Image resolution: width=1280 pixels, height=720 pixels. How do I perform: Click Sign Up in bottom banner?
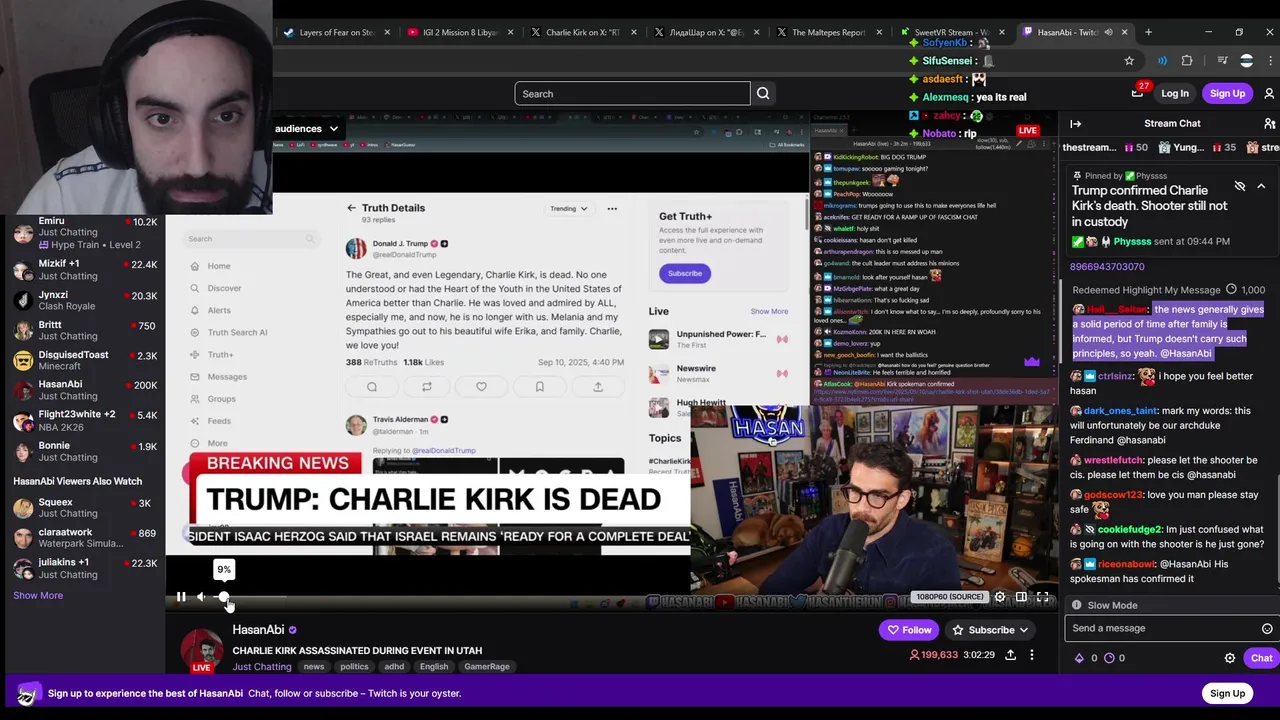coord(1227,694)
